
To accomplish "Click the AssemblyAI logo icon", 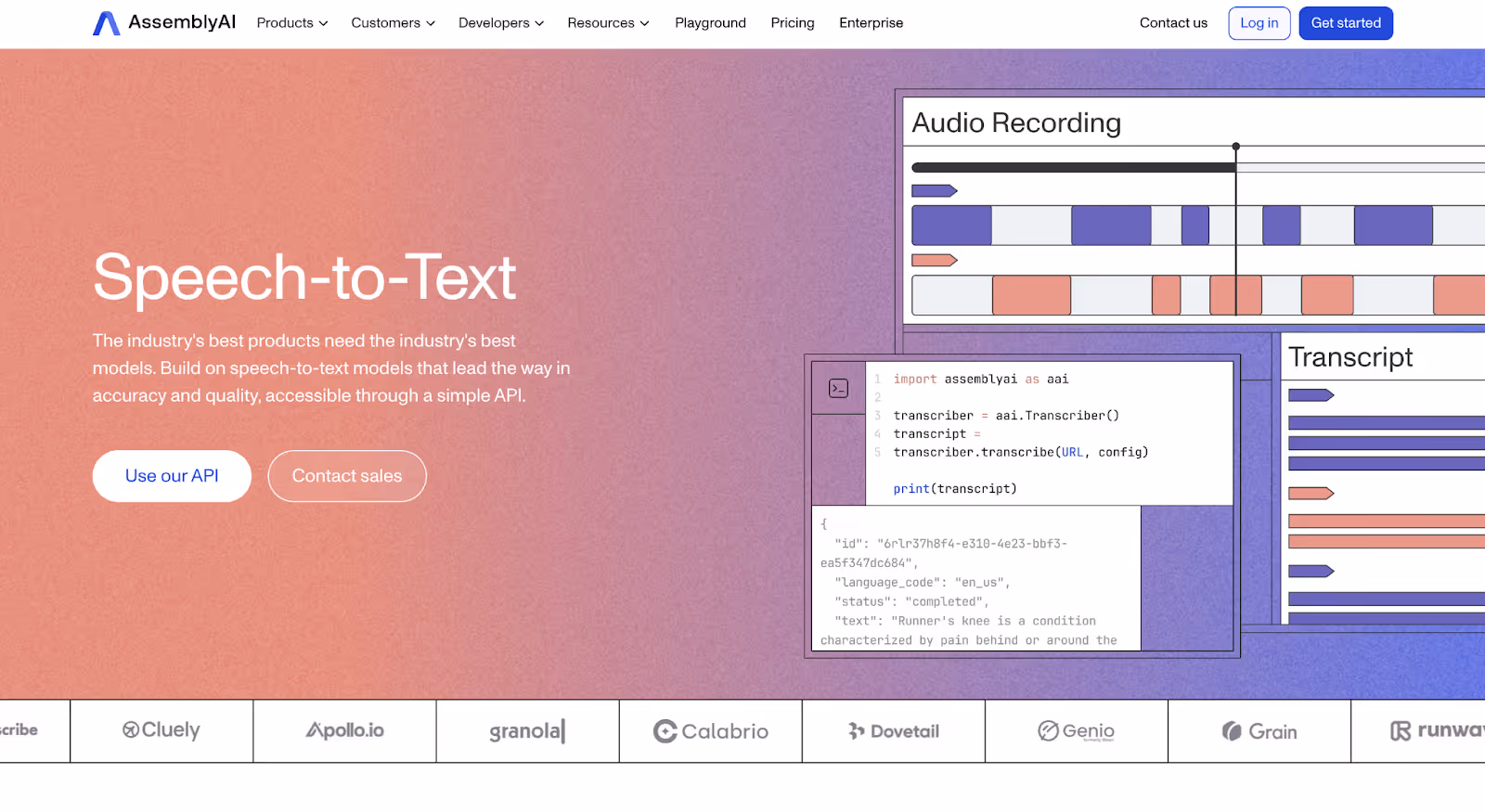I will pyautogui.click(x=107, y=23).
